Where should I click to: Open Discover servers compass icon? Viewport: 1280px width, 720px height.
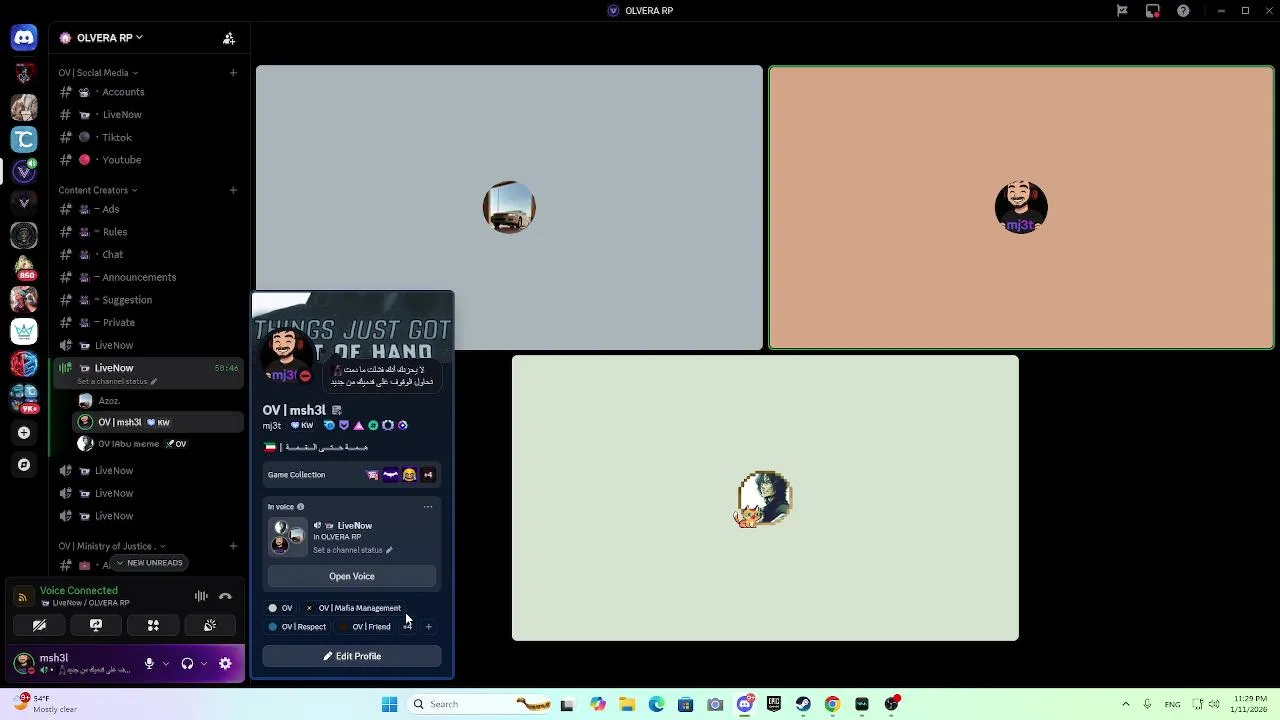point(24,465)
